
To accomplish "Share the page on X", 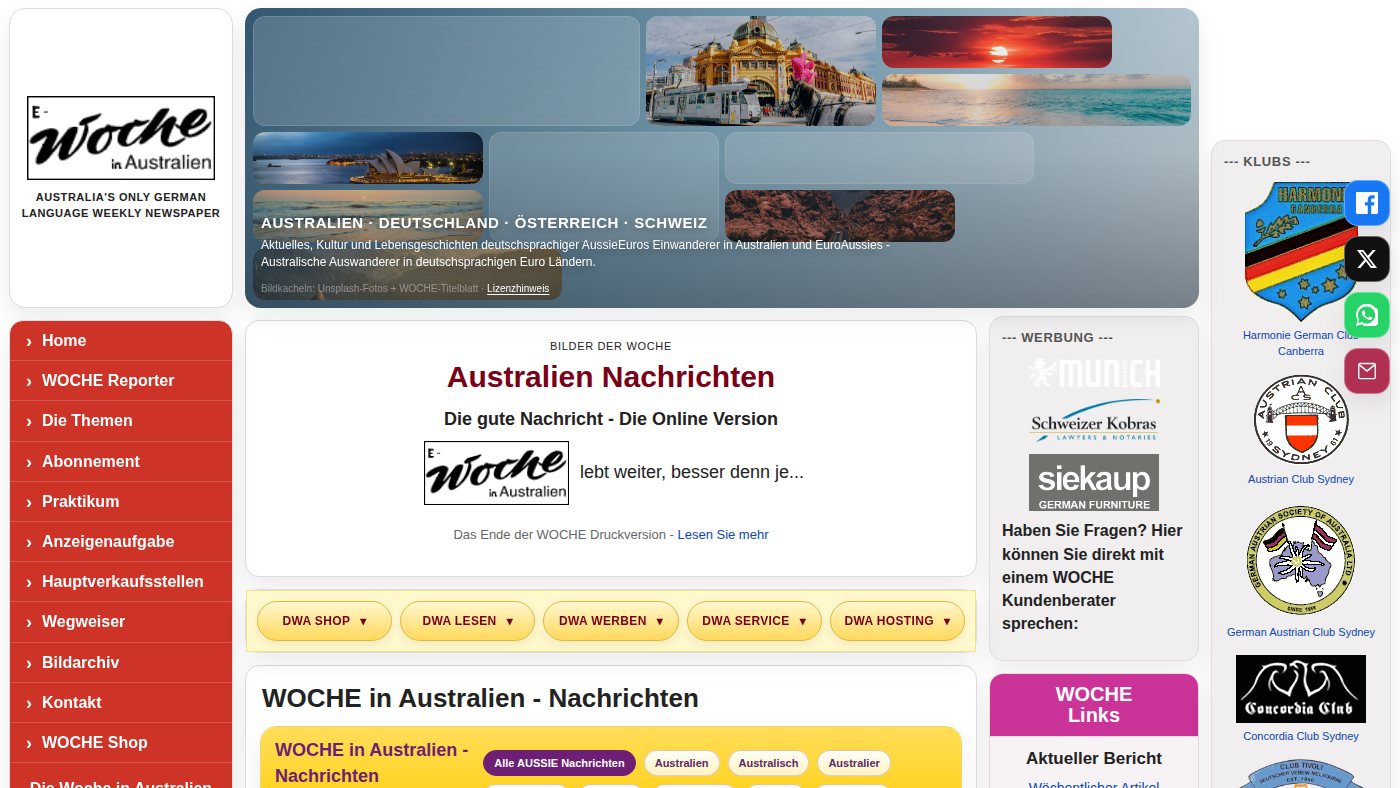I will click(x=1367, y=260).
